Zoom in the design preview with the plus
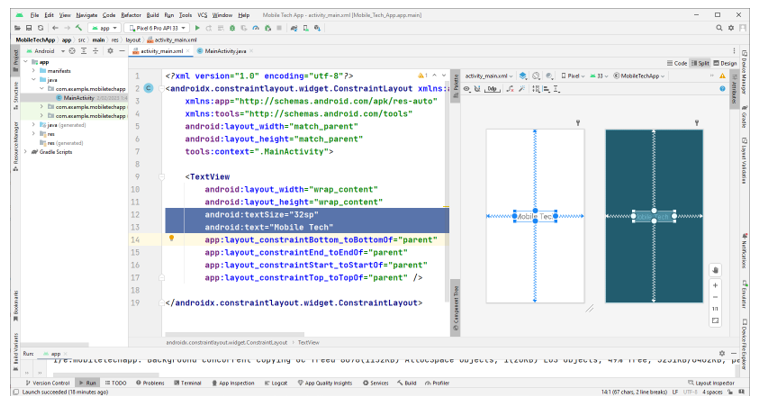The image size is (760, 400). pyautogui.click(x=715, y=285)
